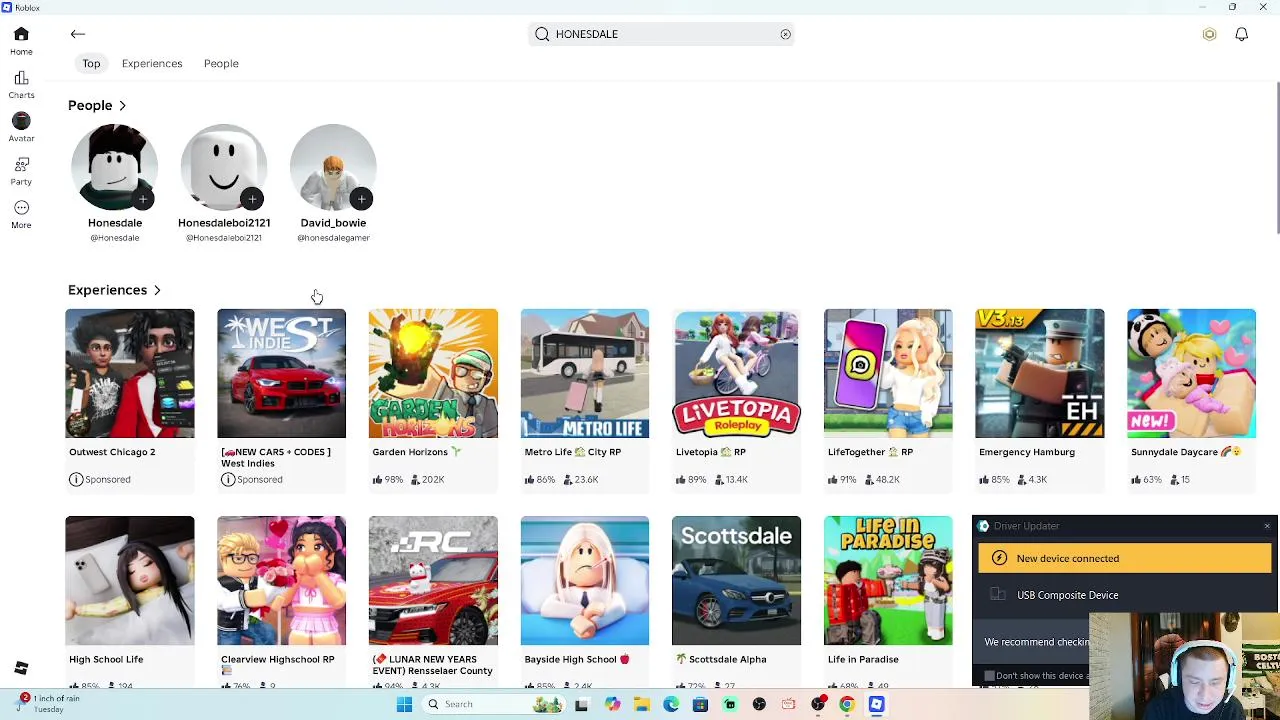This screenshot has height=720, width=1280.
Task: Add friend Honesdaleboi2121 with plus icon
Action: click(x=252, y=199)
